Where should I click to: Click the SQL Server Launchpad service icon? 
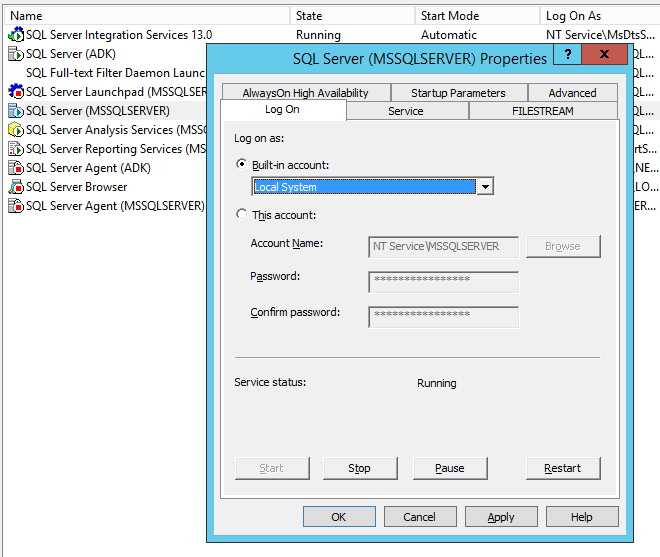pyautogui.click(x=16, y=91)
